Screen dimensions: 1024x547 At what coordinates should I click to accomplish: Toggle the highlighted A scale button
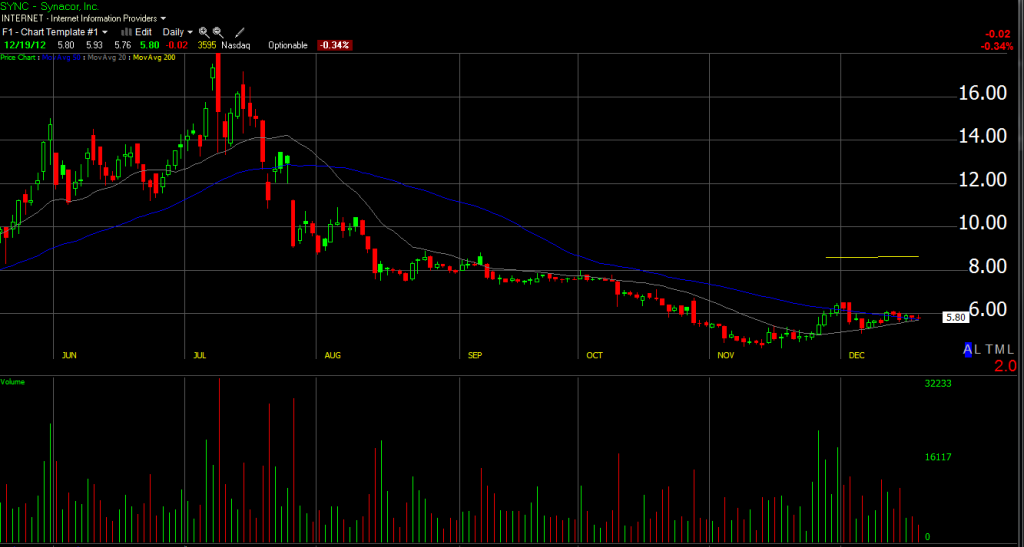pyautogui.click(x=968, y=349)
